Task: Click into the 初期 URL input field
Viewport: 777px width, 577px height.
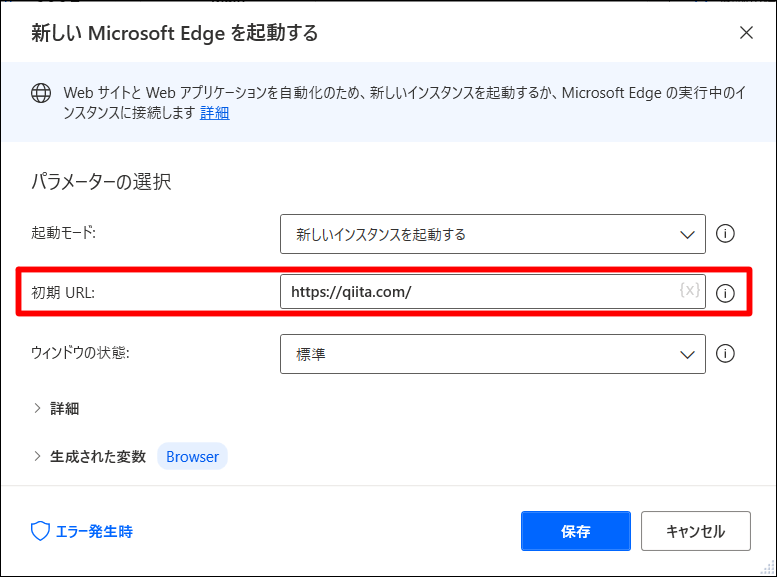Action: click(x=493, y=291)
